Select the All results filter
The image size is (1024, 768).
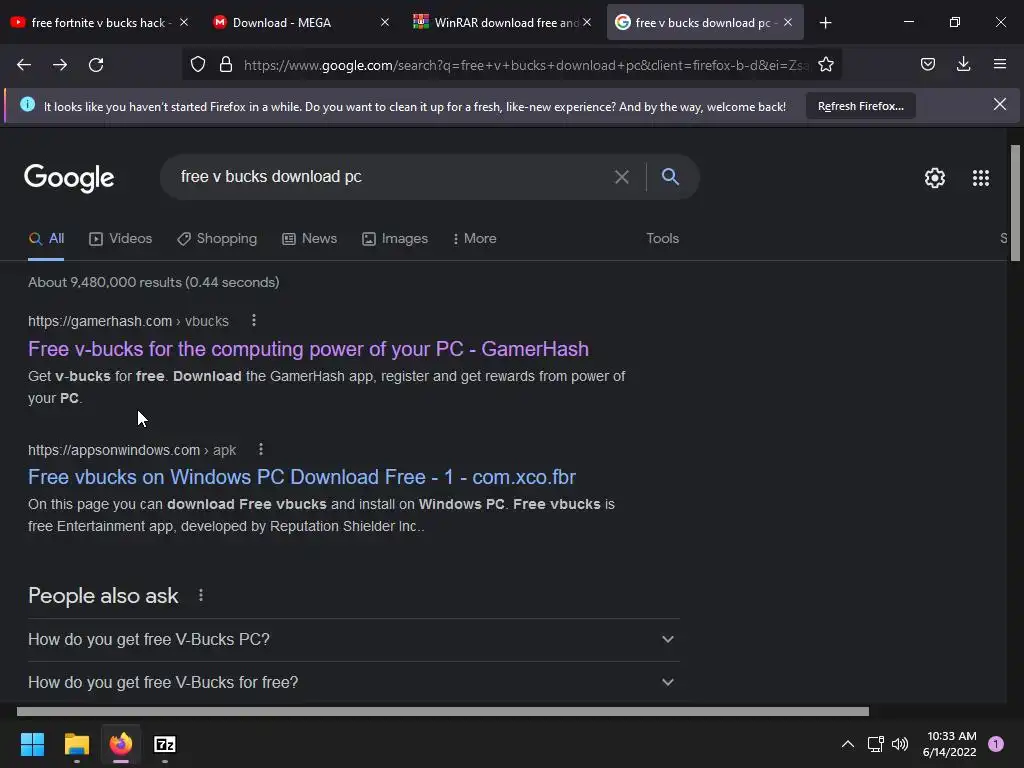(x=46, y=238)
